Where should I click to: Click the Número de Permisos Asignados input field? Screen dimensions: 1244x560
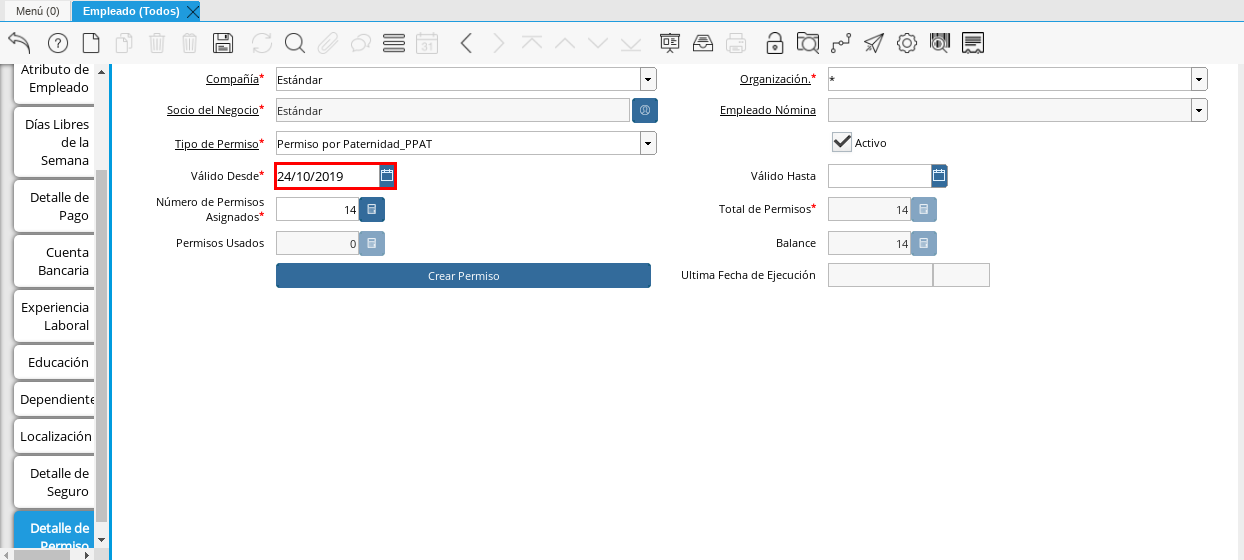click(317, 209)
